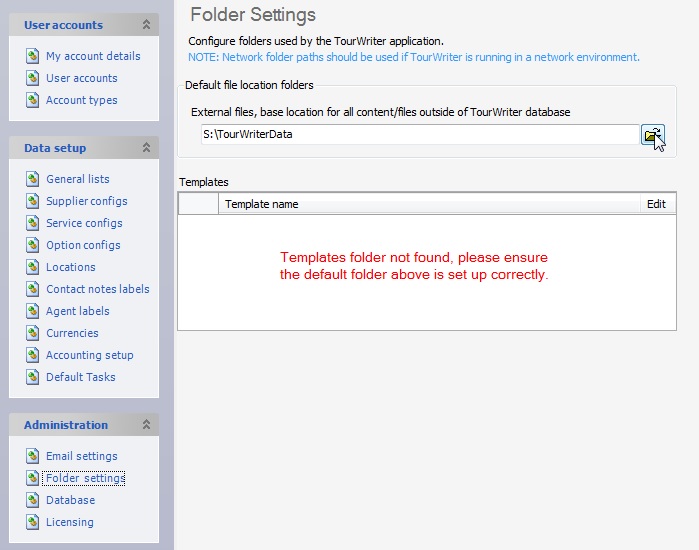Click the external files path field
699x550 pixels.
click(x=417, y=134)
